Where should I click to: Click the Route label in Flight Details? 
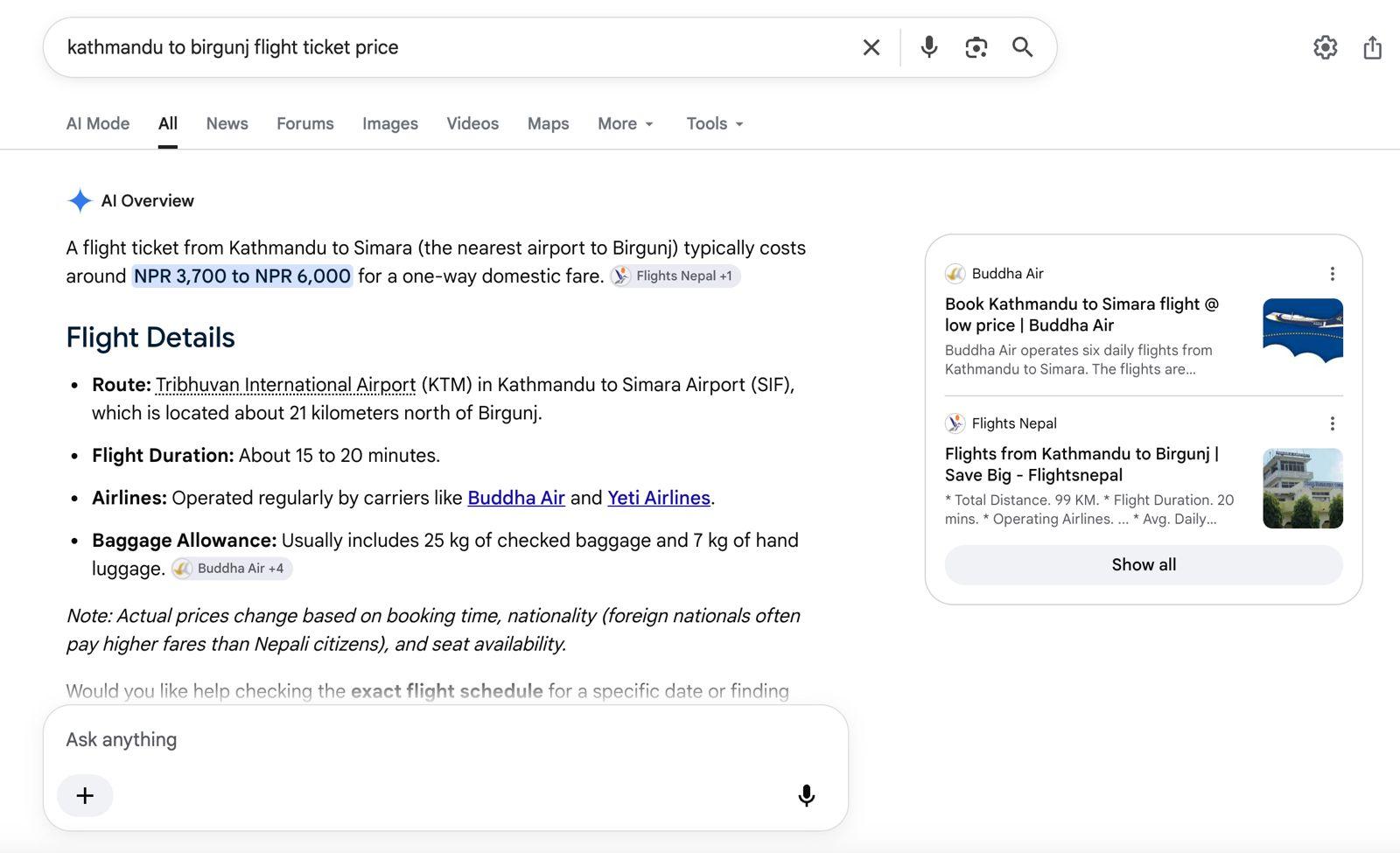(x=122, y=385)
